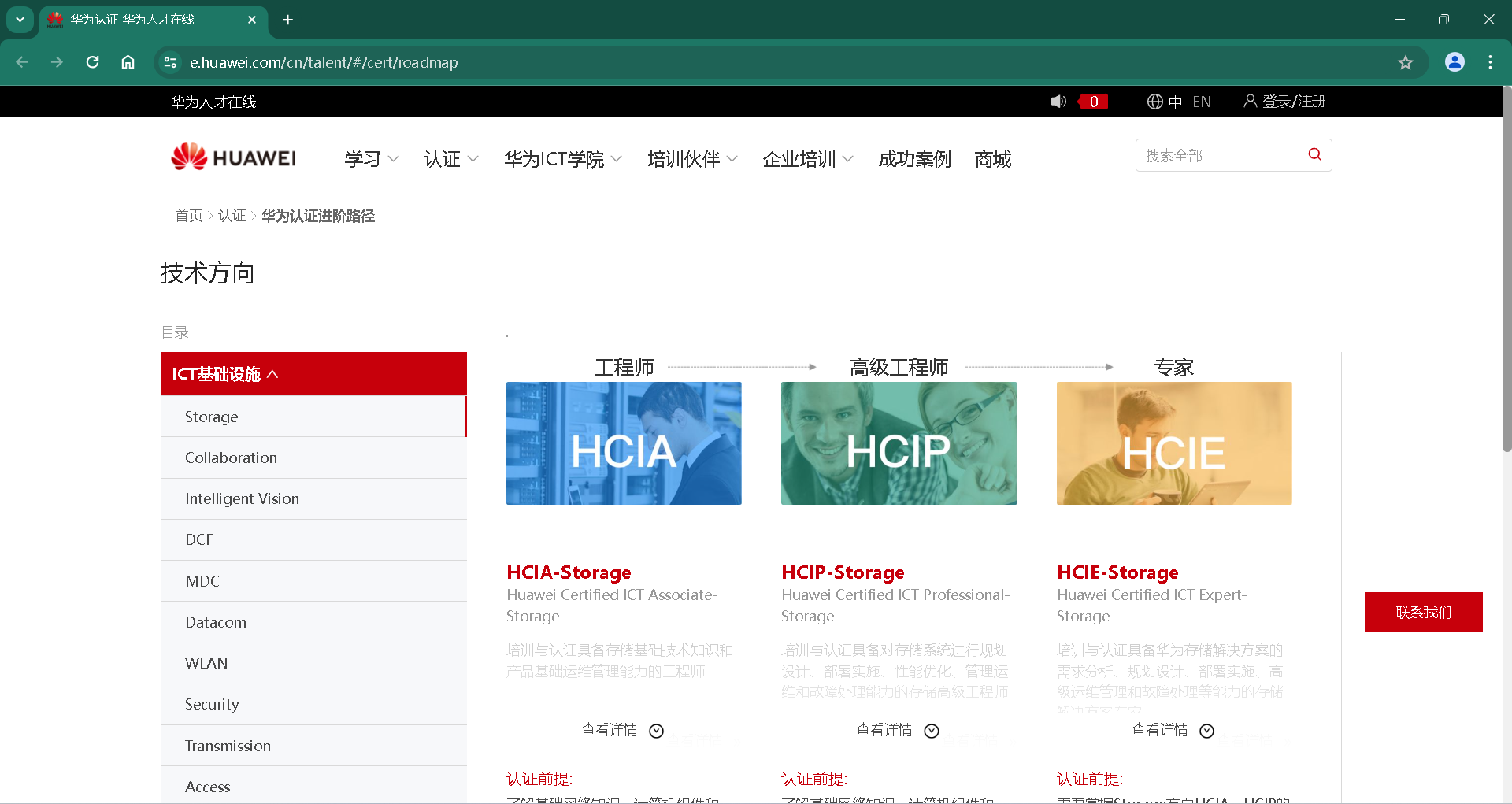
Task: Click the red search magnifier icon
Action: [x=1314, y=155]
